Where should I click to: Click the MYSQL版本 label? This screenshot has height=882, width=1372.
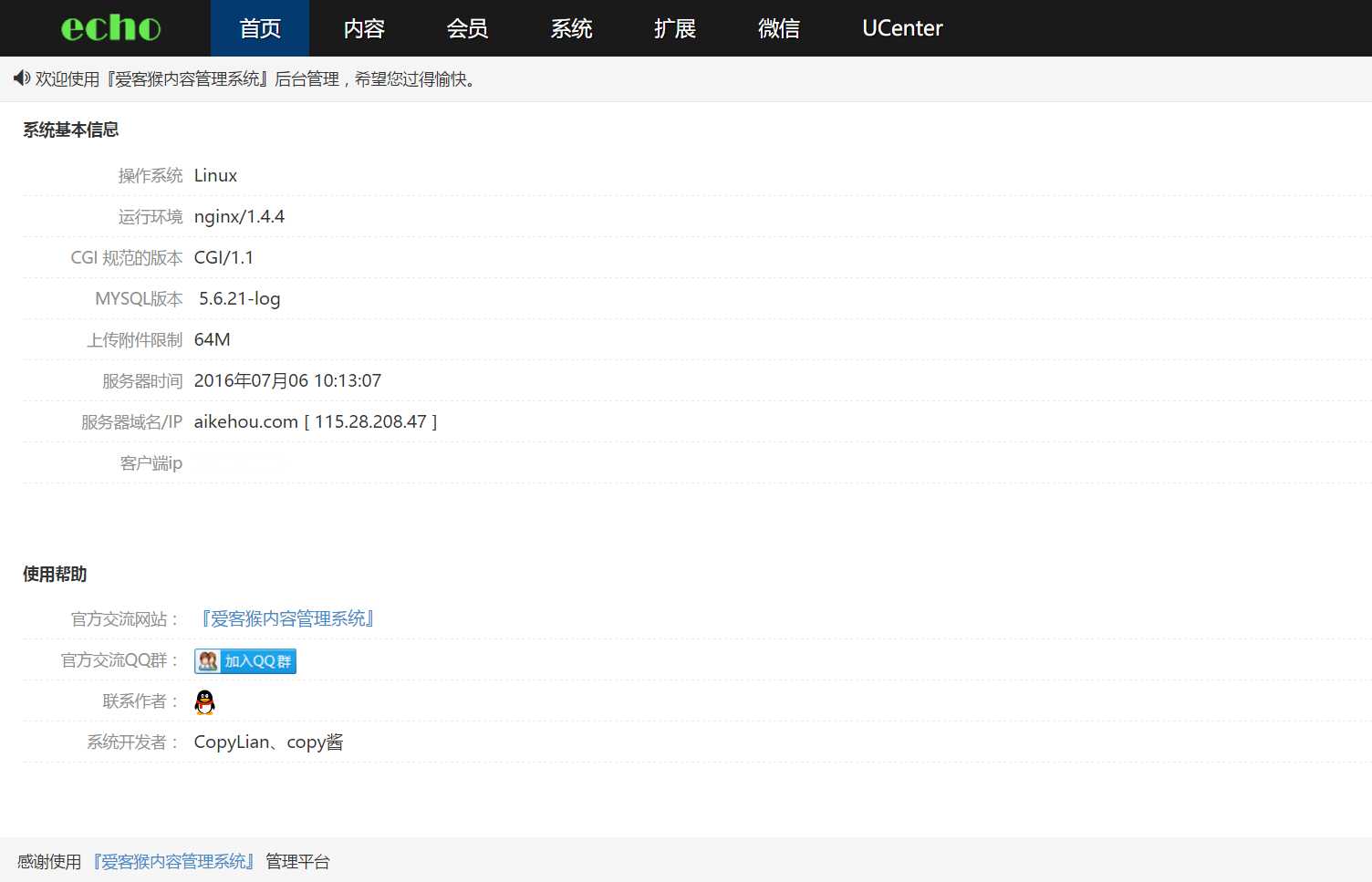click(139, 298)
